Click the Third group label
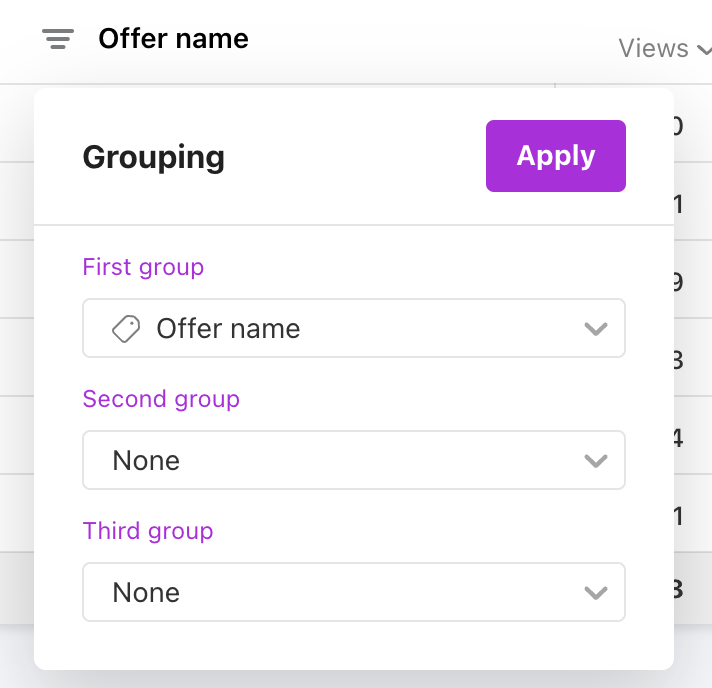 click(148, 531)
